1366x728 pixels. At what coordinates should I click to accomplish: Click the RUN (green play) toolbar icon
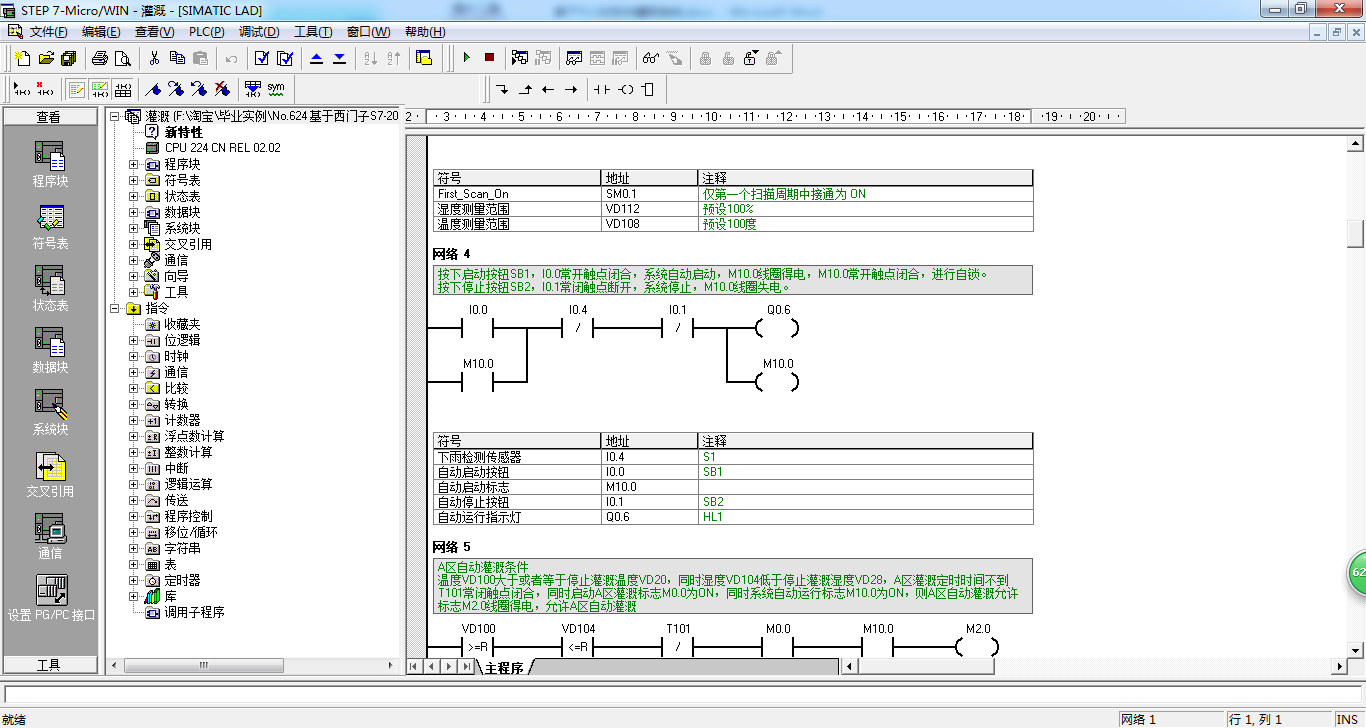tap(466, 58)
